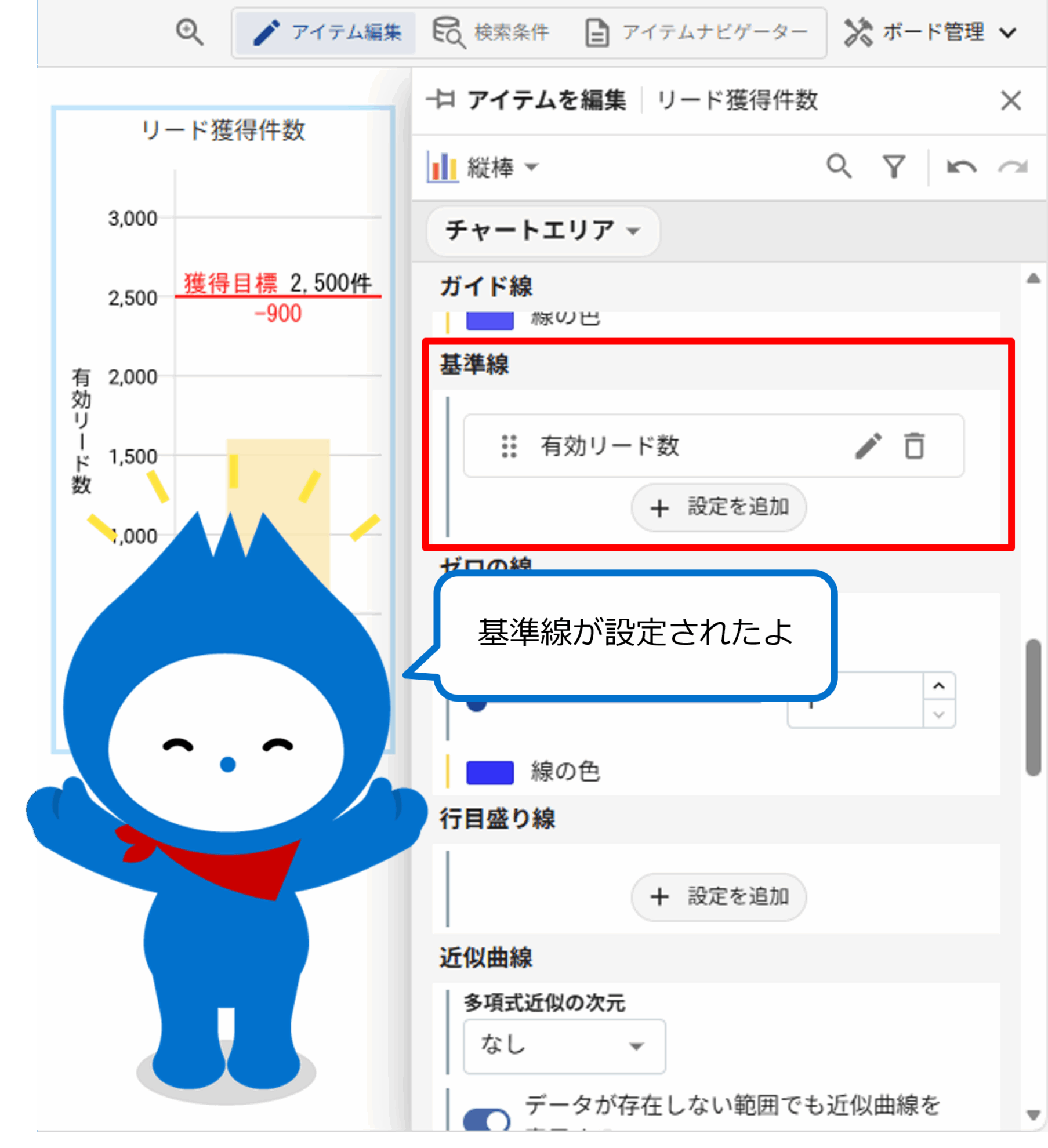Click the redo arrow icon

(1013, 168)
